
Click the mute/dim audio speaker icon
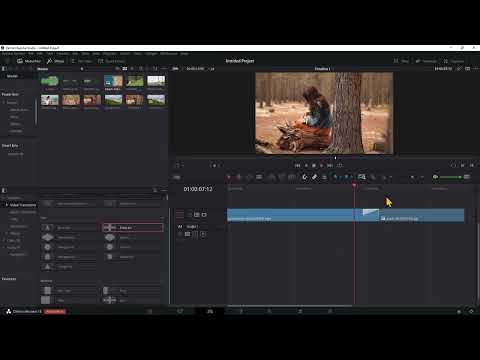tap(435, 177)
